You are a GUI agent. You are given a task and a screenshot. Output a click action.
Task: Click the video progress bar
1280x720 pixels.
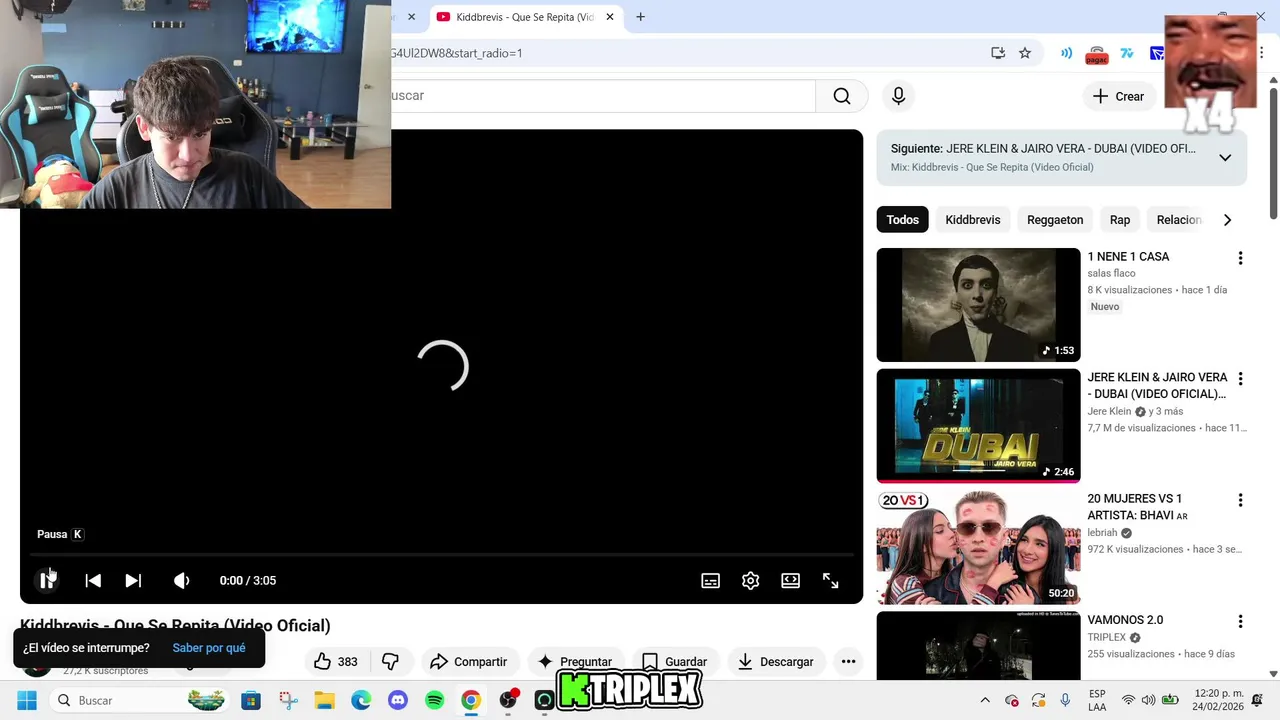(441, 554)
